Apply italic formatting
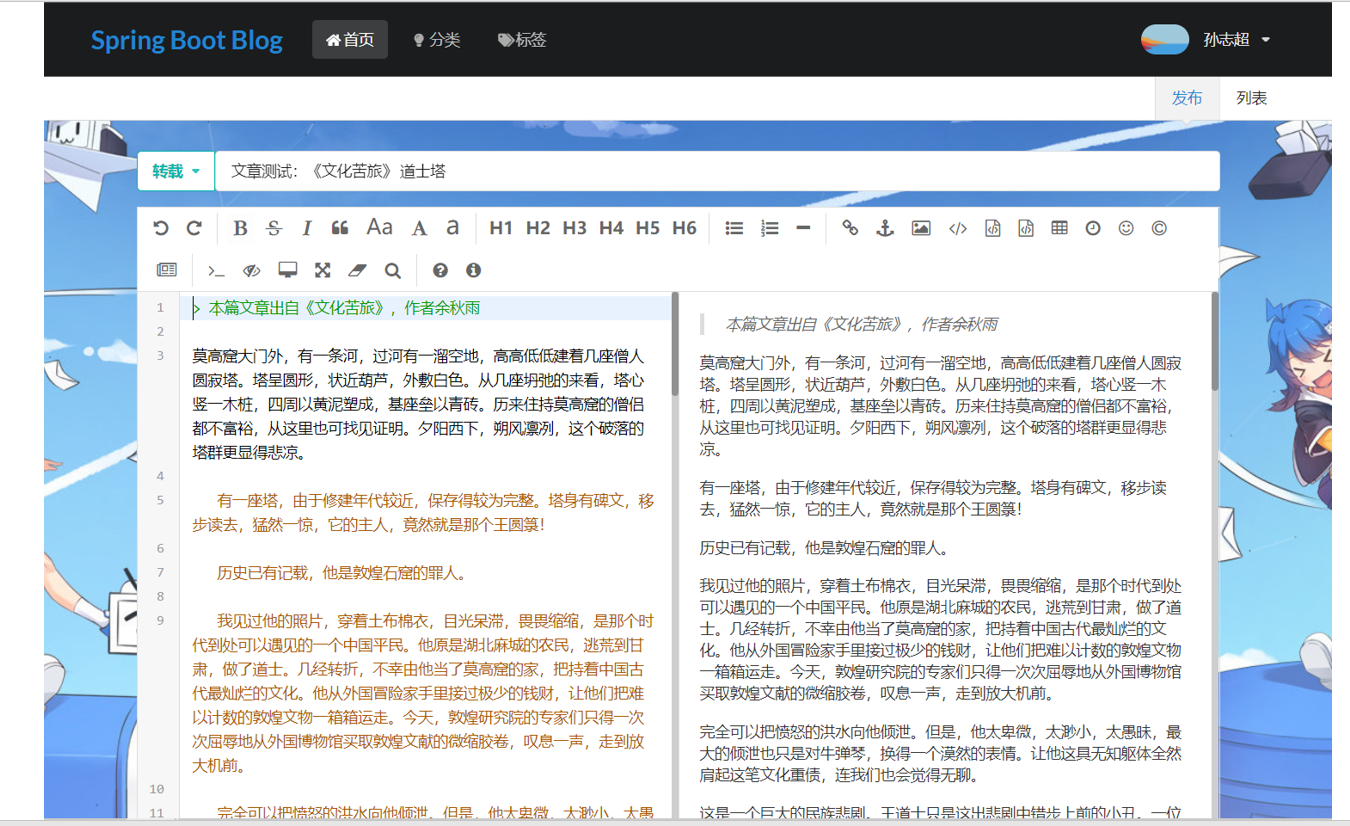This screenshot has width=1350, height=826. point(307,228)
